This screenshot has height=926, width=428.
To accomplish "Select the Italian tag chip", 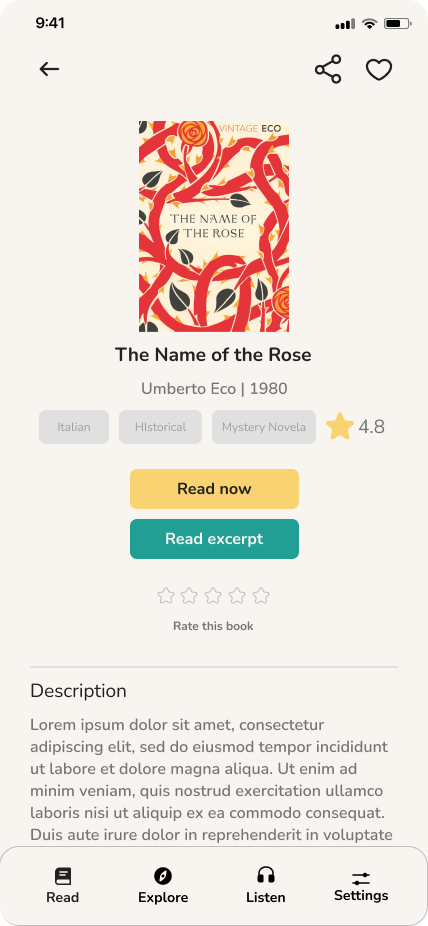I will [x=74, y=427].
